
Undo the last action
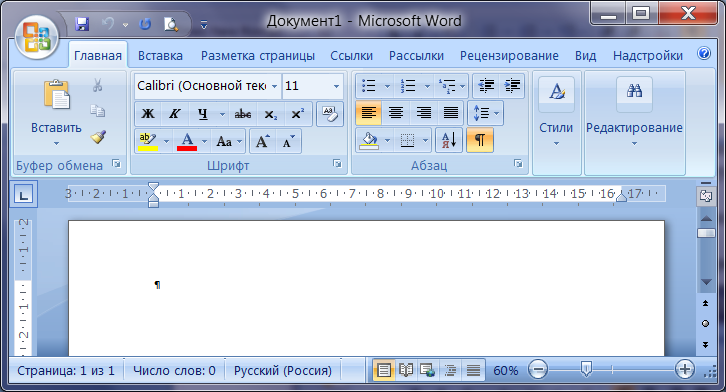pyautogui.click(x=107, y=24)
